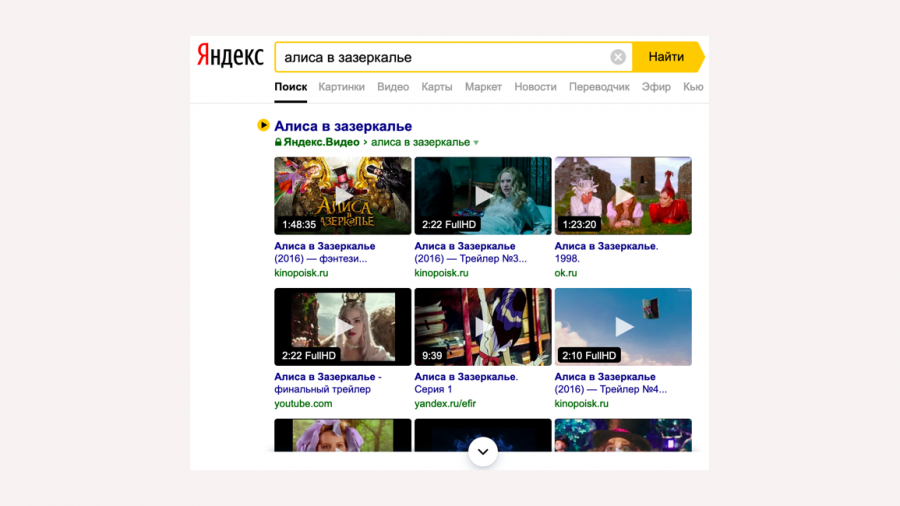Clear the search query with the X icon
Viewport: 900px width, 506px height.
618,57
